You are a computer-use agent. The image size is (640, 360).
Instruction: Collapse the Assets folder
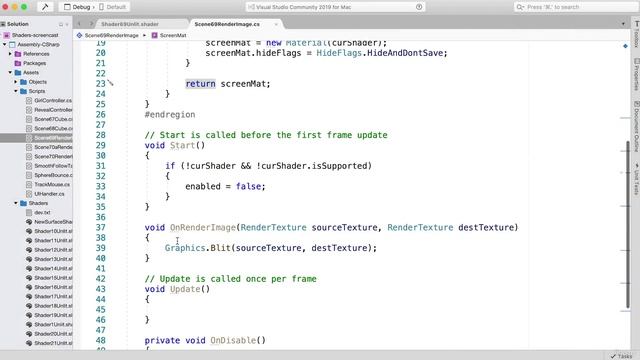pos(11,73)
